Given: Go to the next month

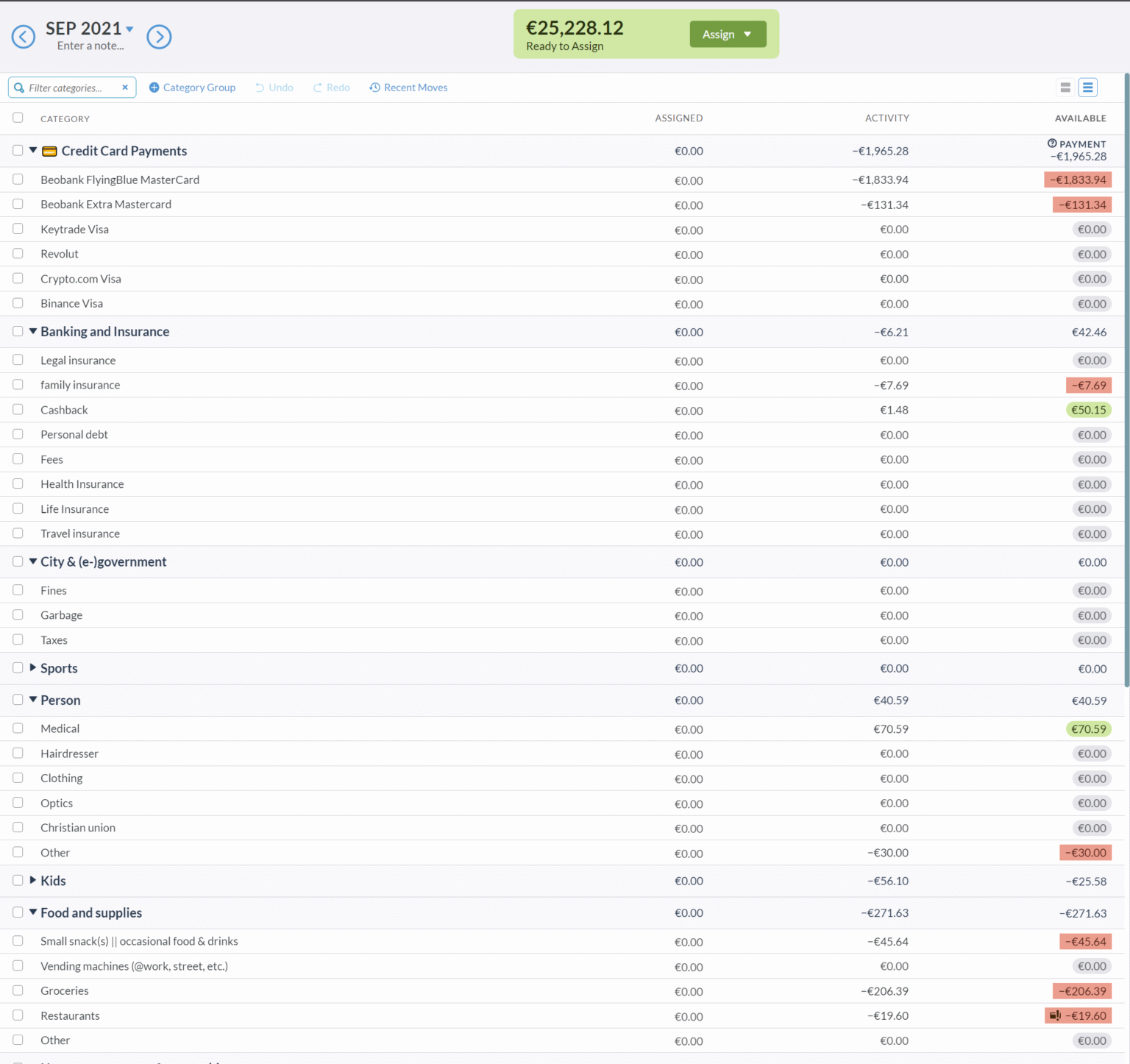Looking at the screenshot, I should [x=159, y=37].
